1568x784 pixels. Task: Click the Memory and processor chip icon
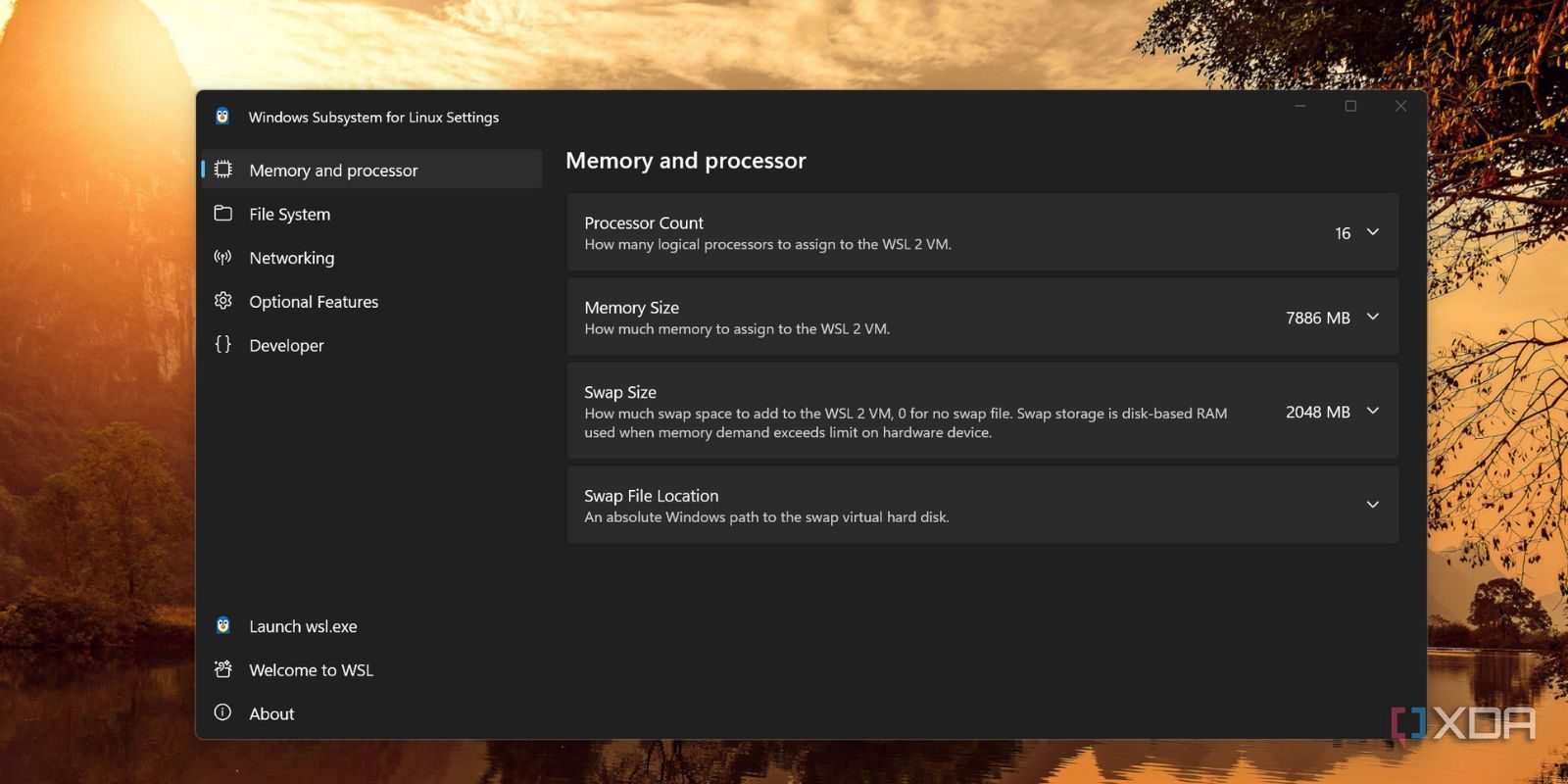223,170
